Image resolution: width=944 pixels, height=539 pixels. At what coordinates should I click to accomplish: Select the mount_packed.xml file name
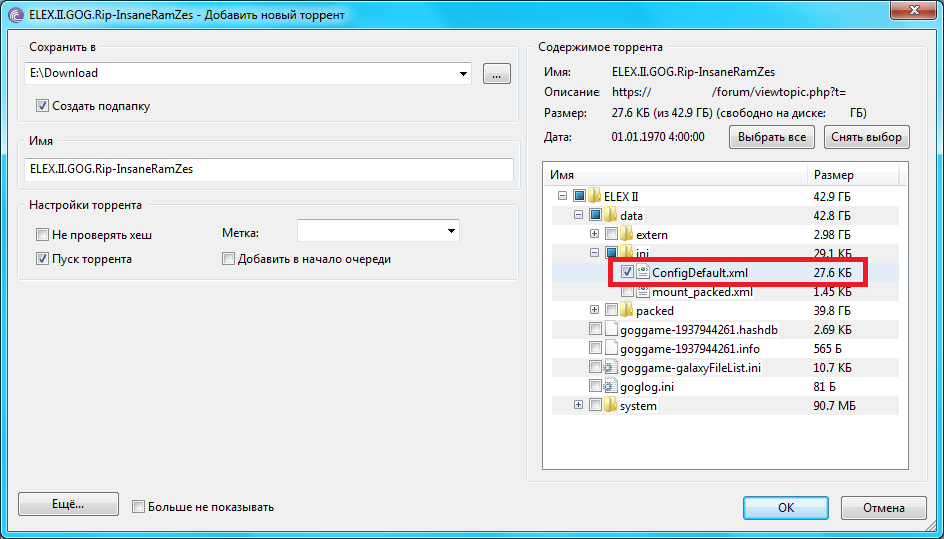coord(703,292)
